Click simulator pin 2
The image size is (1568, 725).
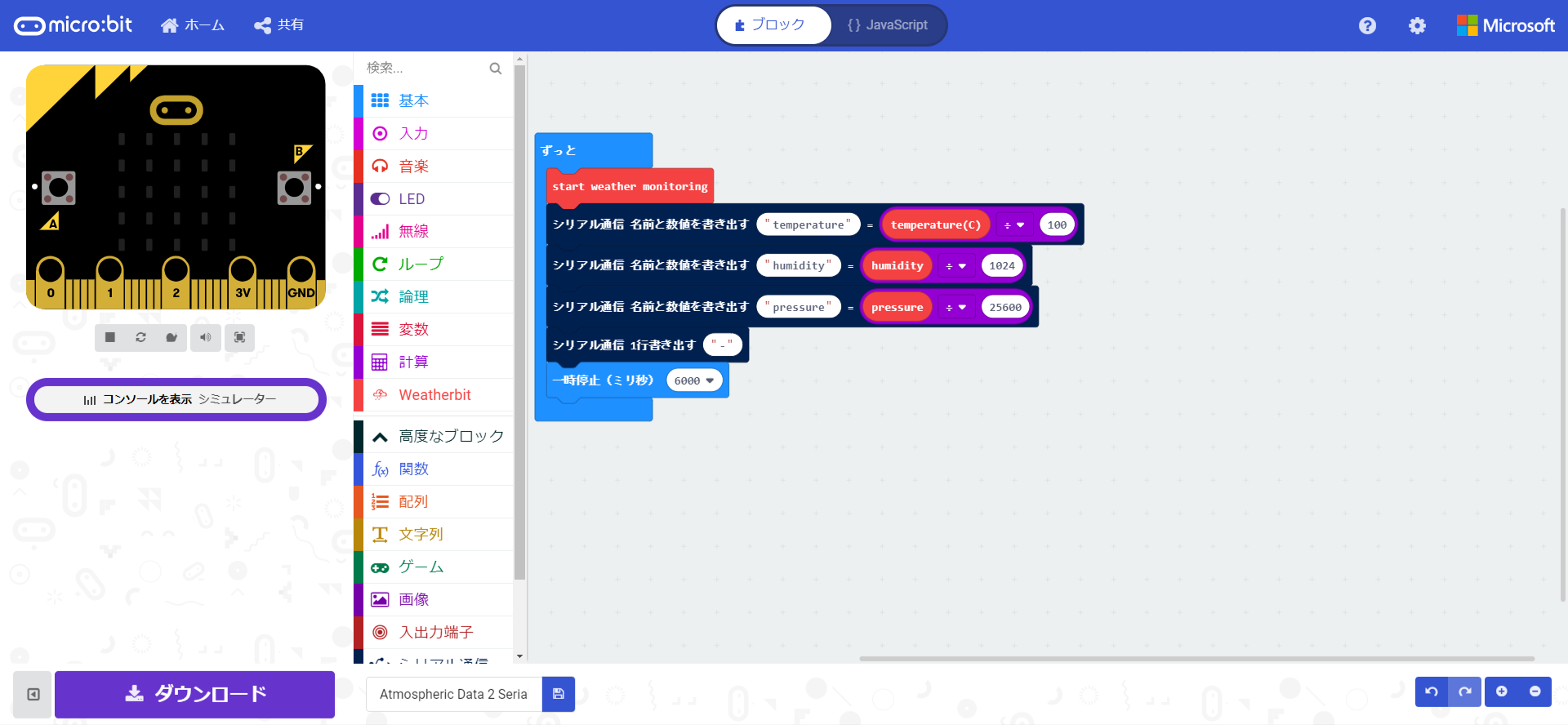point(176,282)
